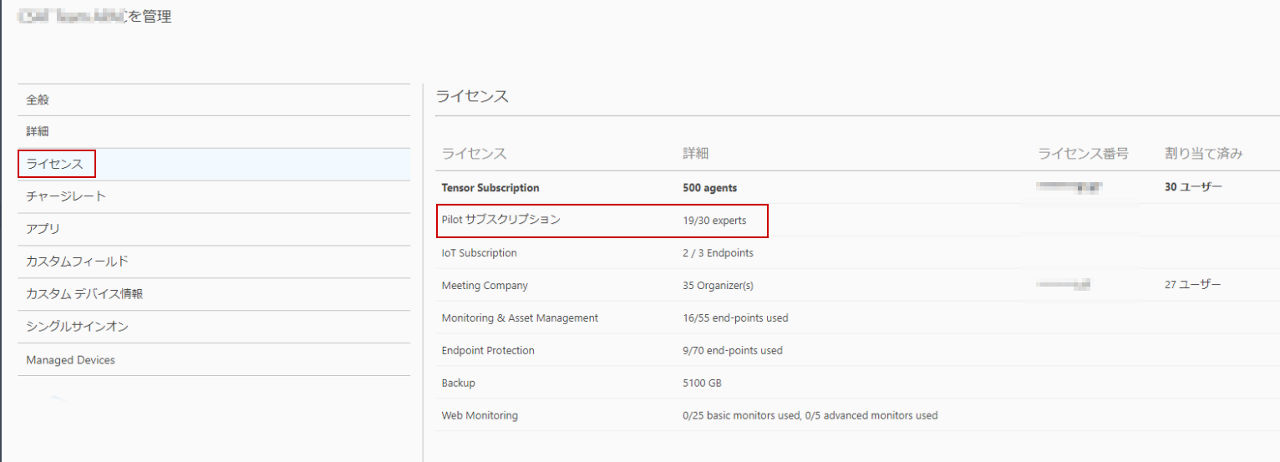This screenshot has height=462, width=1280.
Task: Open the アプリ sidebar section
Action: [214, 229]
